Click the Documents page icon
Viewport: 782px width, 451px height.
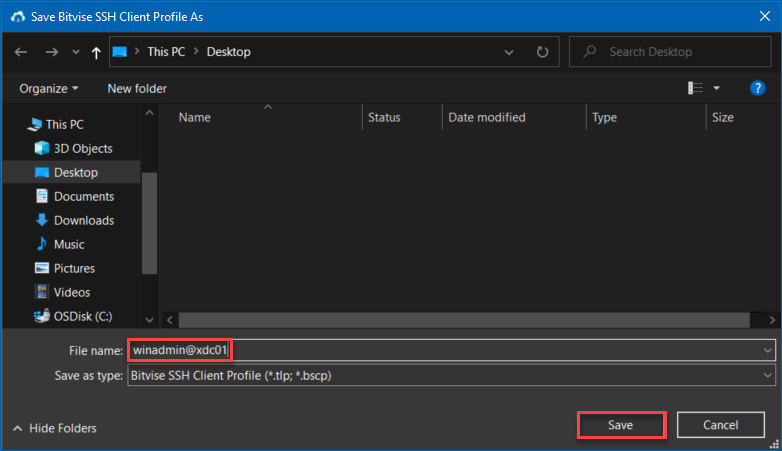(x=42, y=196)
